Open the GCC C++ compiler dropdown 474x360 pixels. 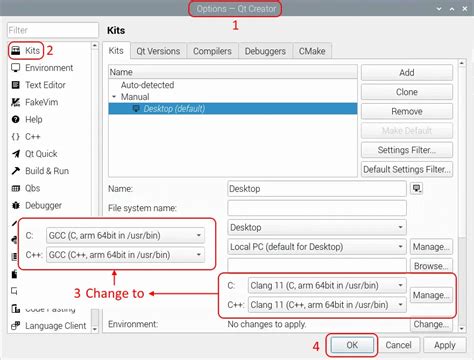125,255
